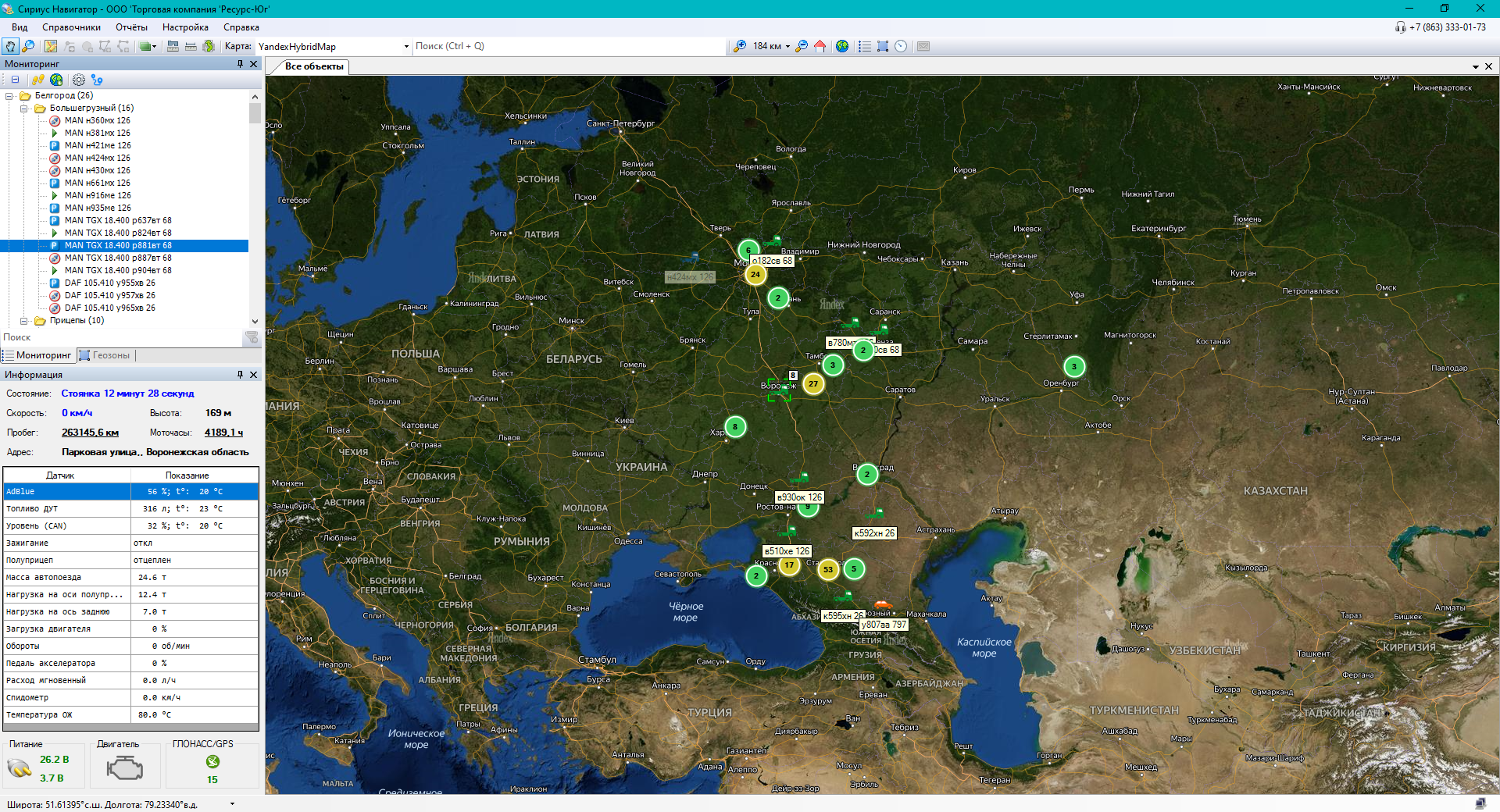Open the monitoring settings gear icon
Viewport: 1500px width, 812px height.
tap(79, 80)
